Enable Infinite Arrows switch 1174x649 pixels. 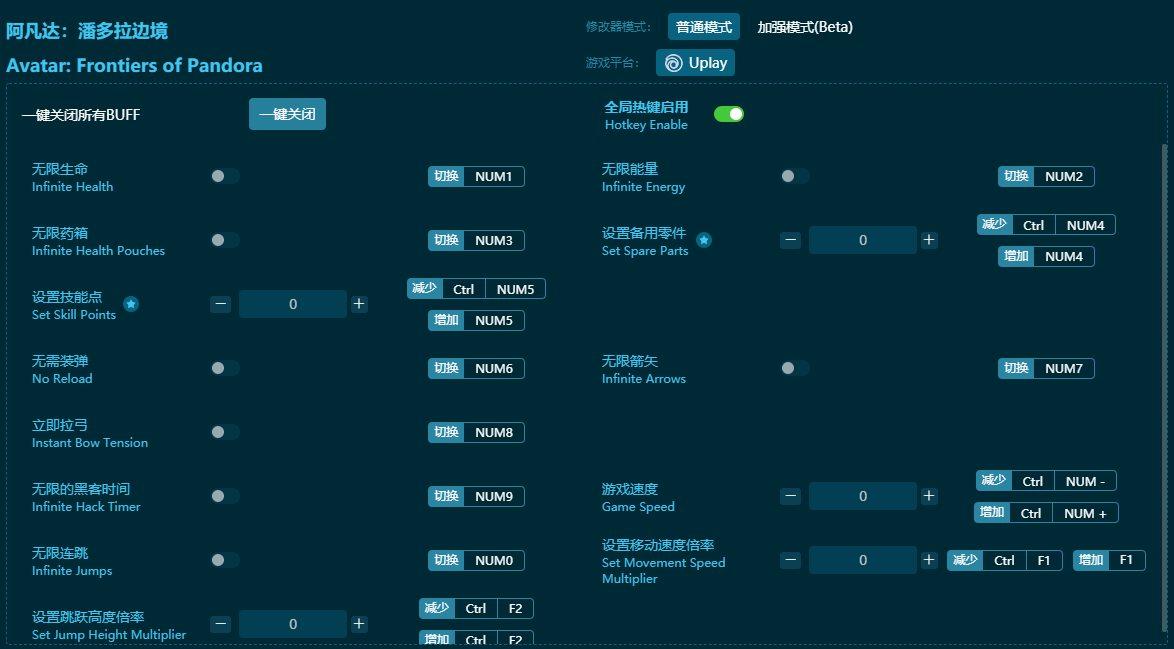click(794, 368)
